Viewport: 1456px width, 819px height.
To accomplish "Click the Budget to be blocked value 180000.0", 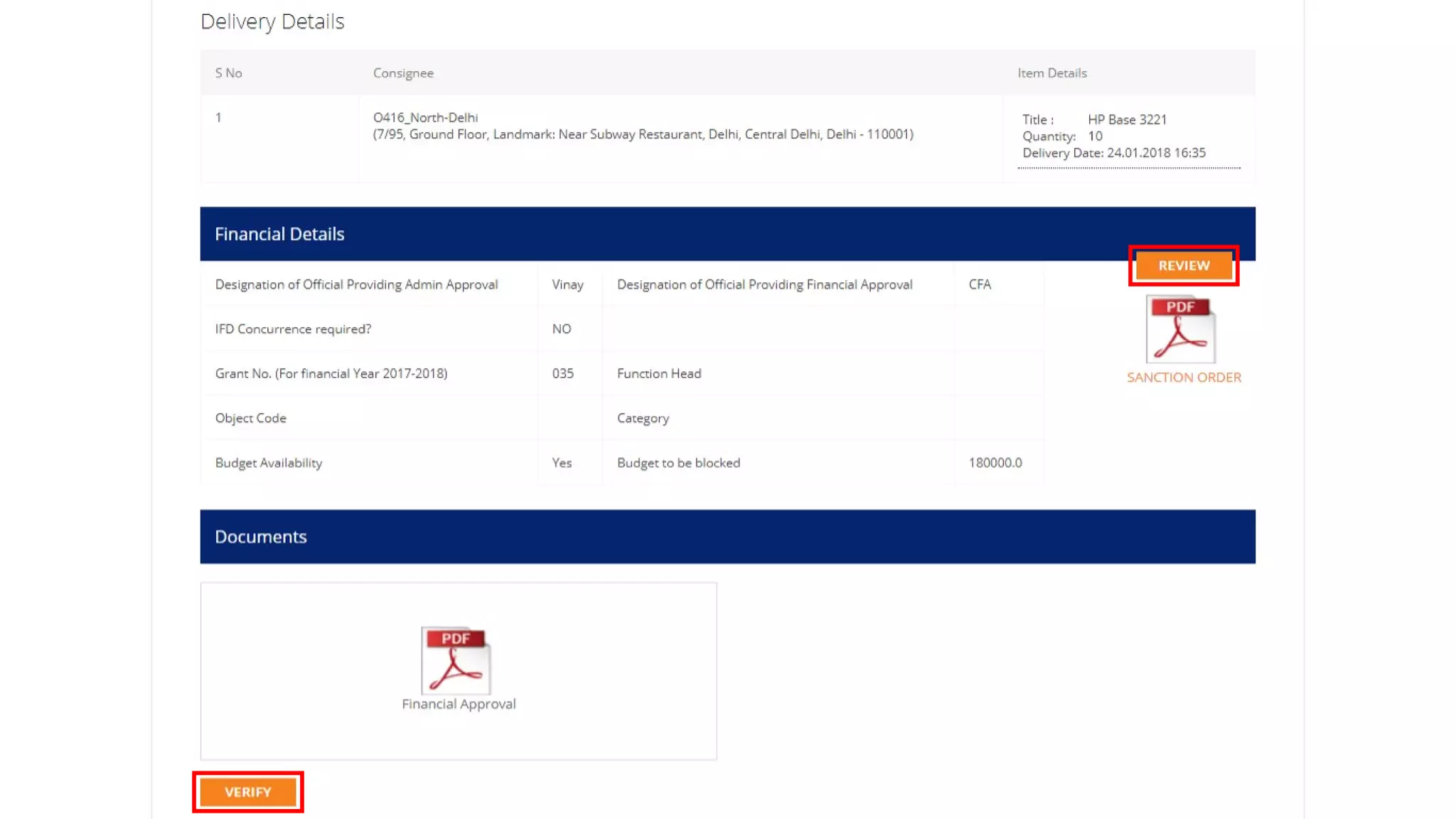I will click(995, 463).
